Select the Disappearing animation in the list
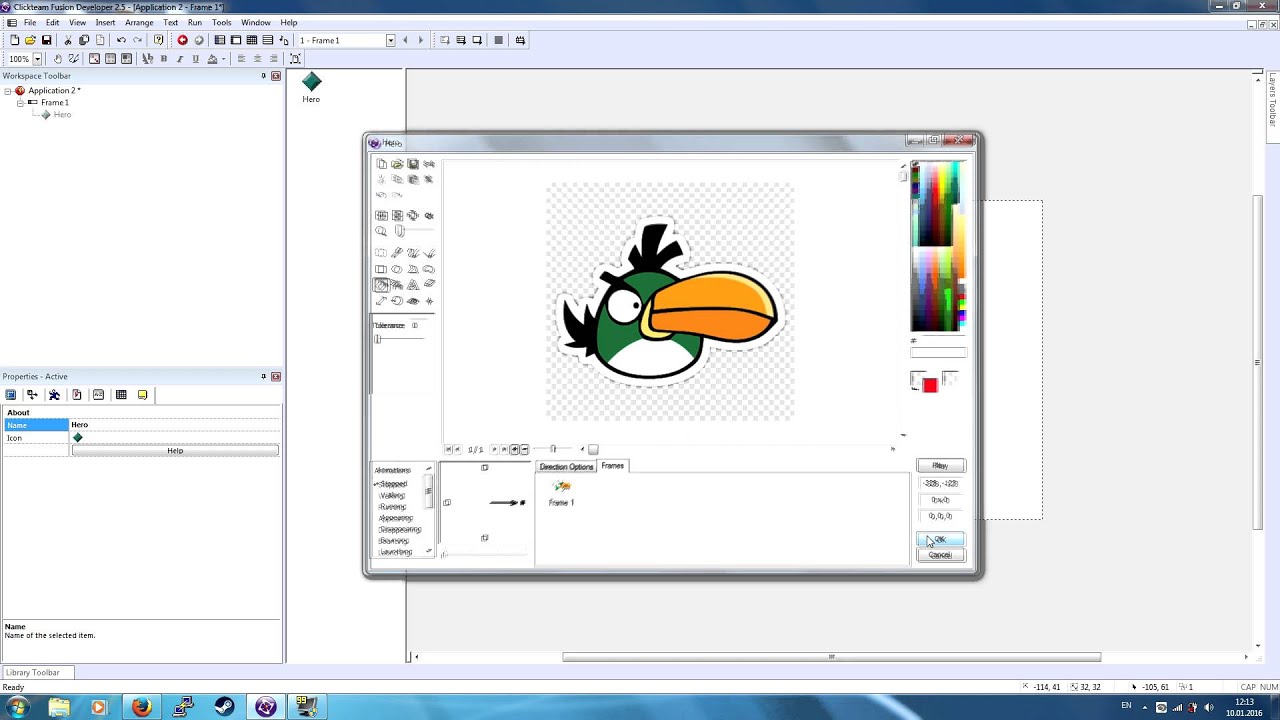1280x720 pixels. click(399, 529)
